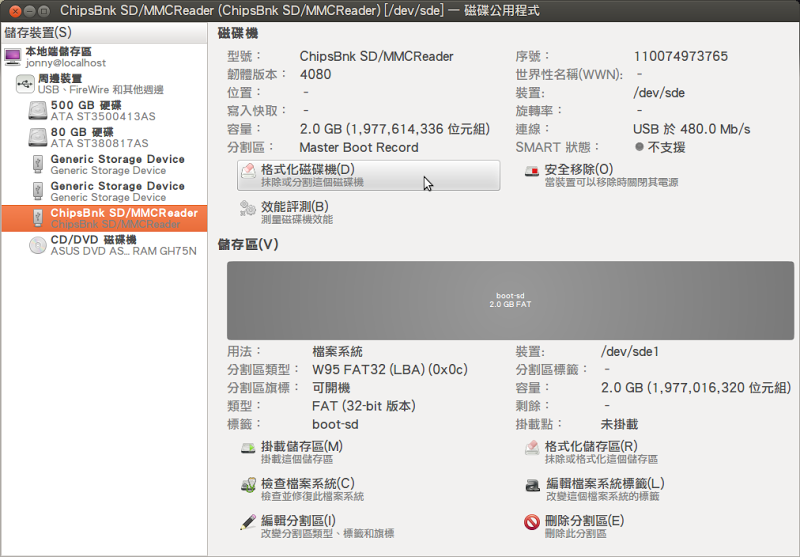Click the CD/DVD 磁碟機 disc icon
Screen dimensions: 800x557
pos(38,245)
